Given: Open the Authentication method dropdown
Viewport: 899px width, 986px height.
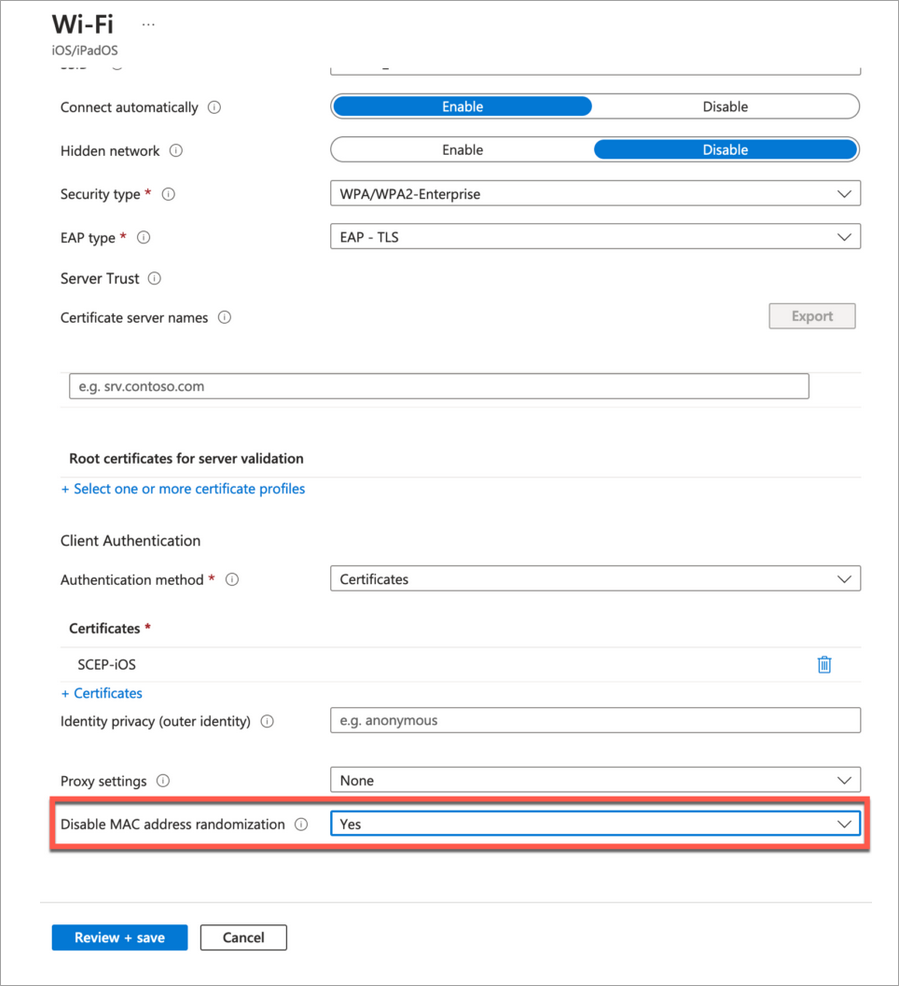Looking at the screenshot, I should pos(595,579).
